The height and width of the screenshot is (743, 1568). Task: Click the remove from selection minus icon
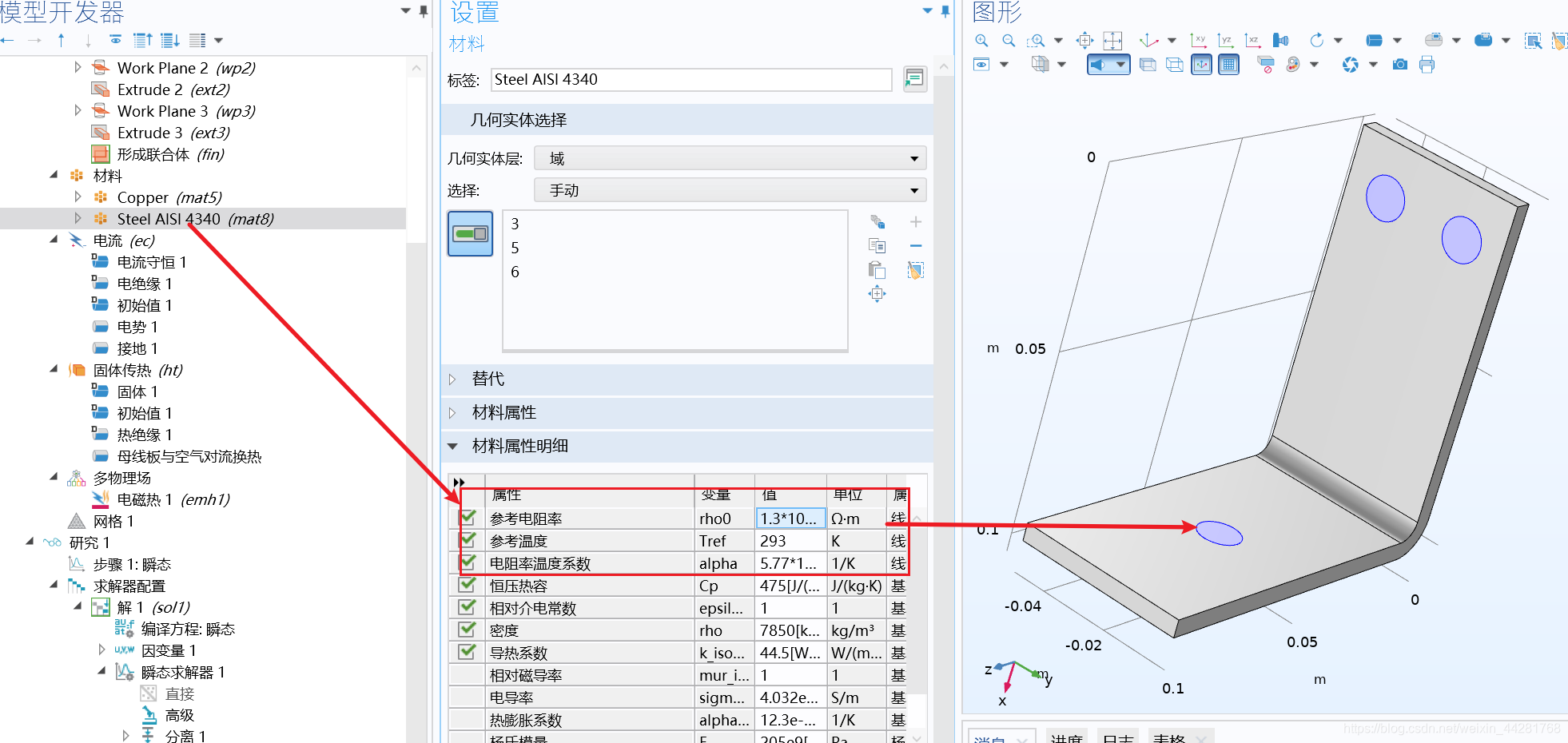point(916,246)
